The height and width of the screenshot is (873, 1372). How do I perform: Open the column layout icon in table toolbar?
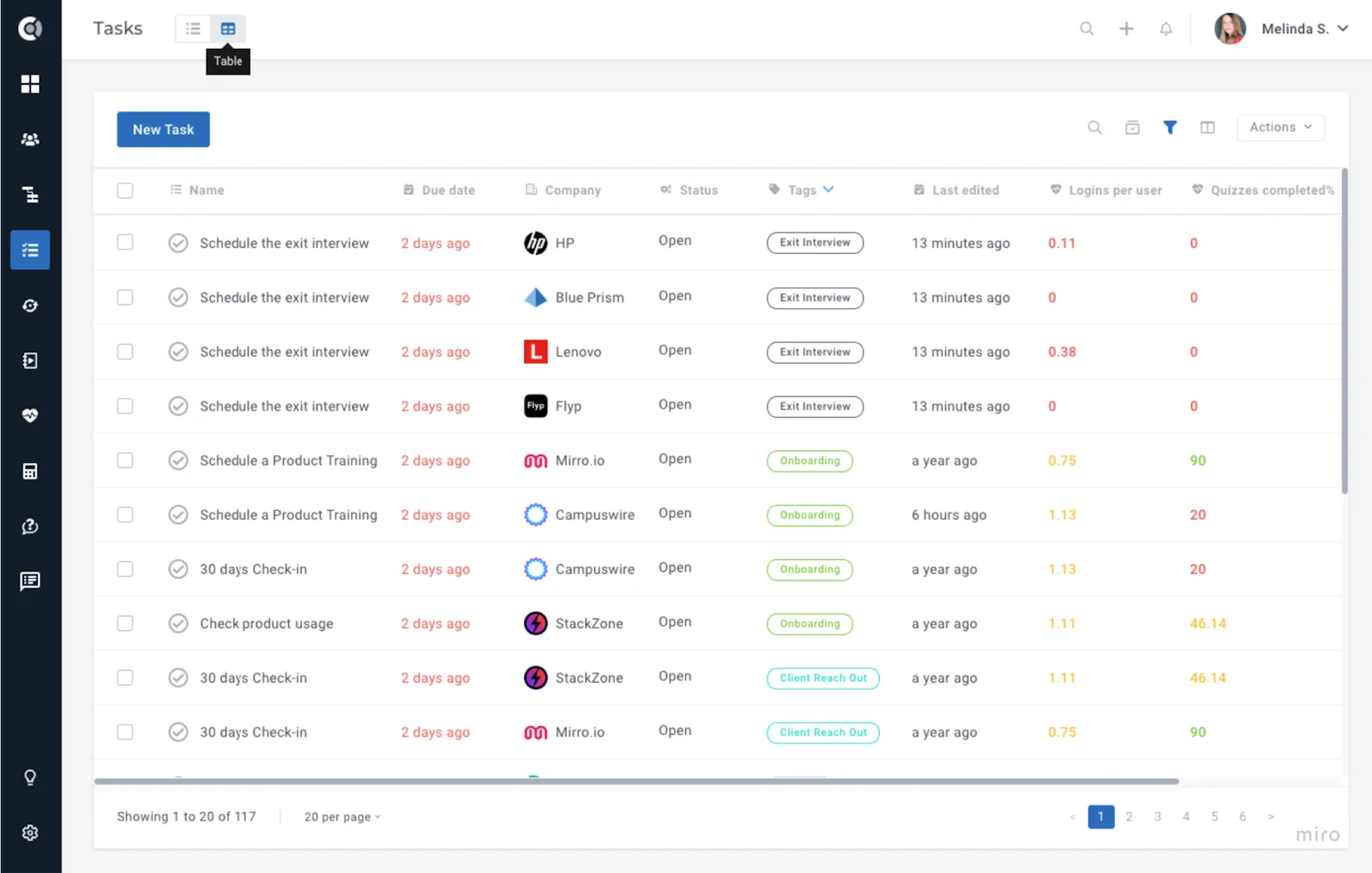point(1207,128)
